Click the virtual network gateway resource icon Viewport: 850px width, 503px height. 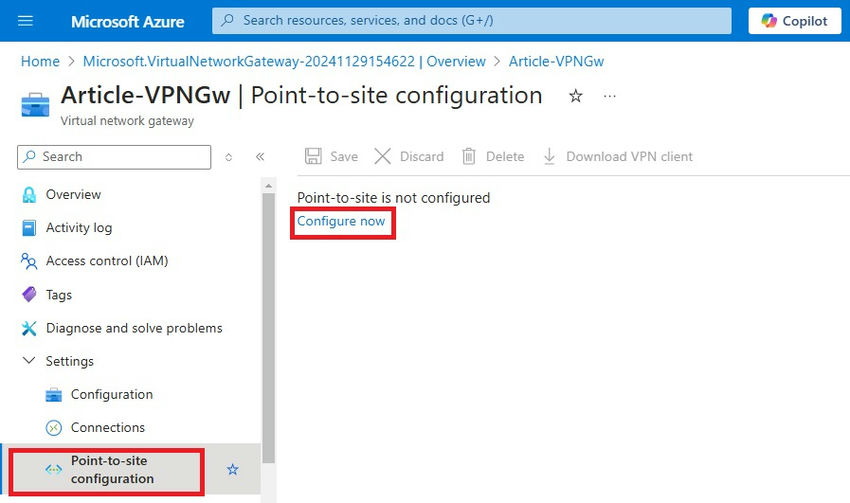(x=35, y=105)
